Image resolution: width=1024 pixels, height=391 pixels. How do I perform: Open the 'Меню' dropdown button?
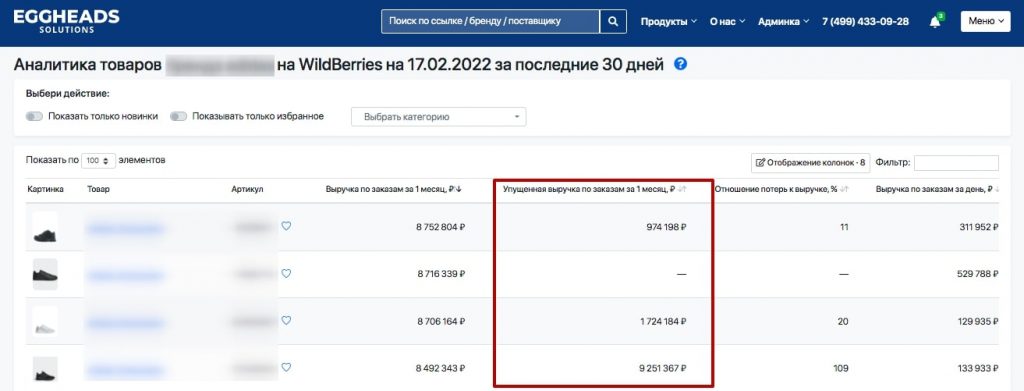[985, 22]
